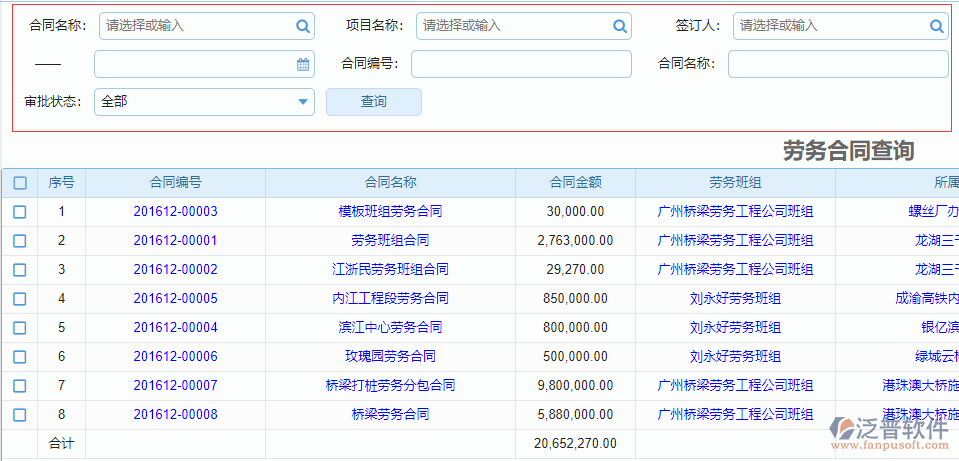The height and width of the screenshot is (461, 959).
Task: Click the 序号 column header
Action: coord(61,183)
